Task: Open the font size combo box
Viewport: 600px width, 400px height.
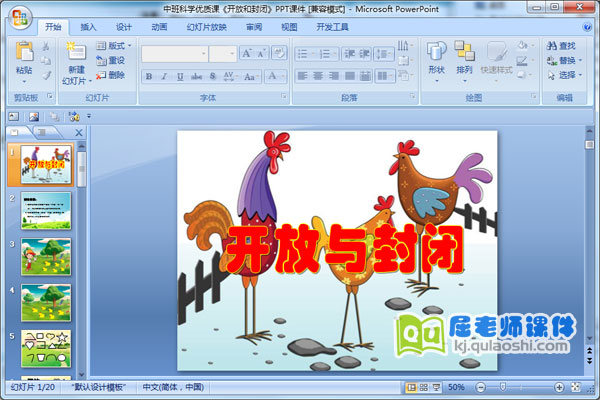Action: tap(223, 54)
